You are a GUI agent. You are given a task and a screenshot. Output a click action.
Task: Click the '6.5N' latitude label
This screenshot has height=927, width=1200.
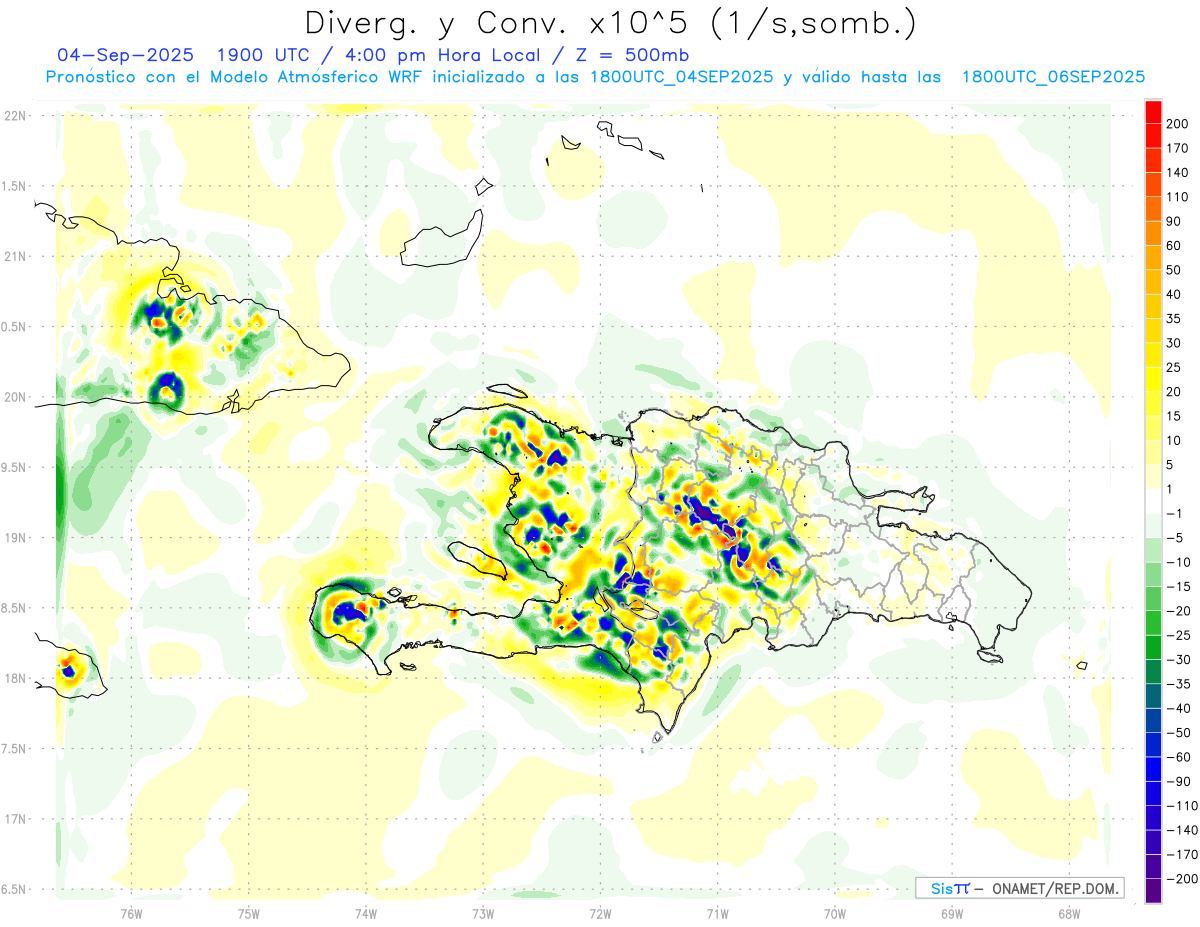point(15,889)
